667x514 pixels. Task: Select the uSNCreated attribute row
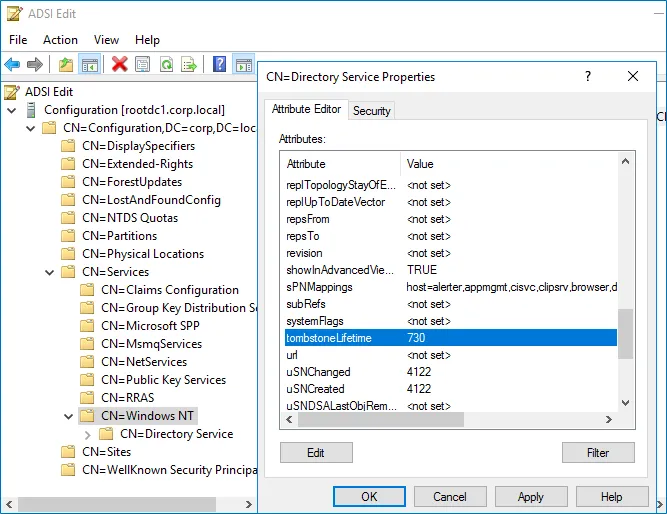tap(451, 389)
